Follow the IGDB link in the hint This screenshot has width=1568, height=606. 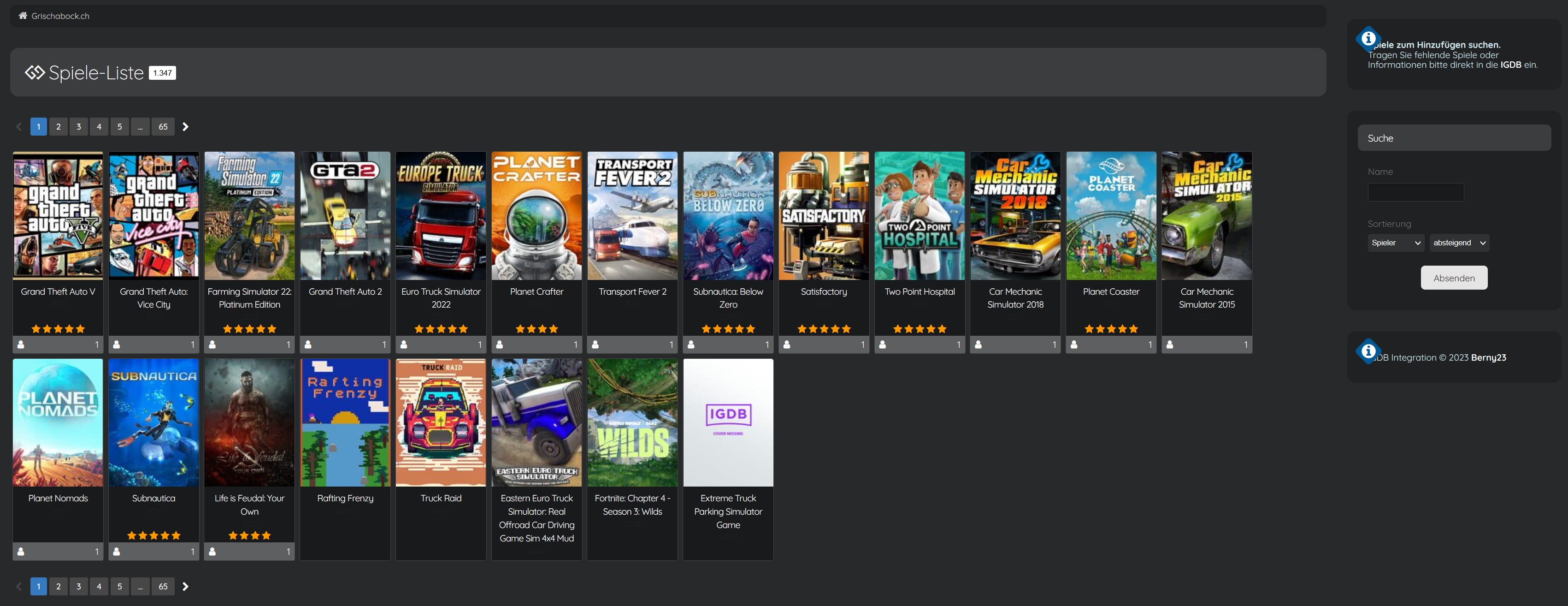pos(1510,65)
